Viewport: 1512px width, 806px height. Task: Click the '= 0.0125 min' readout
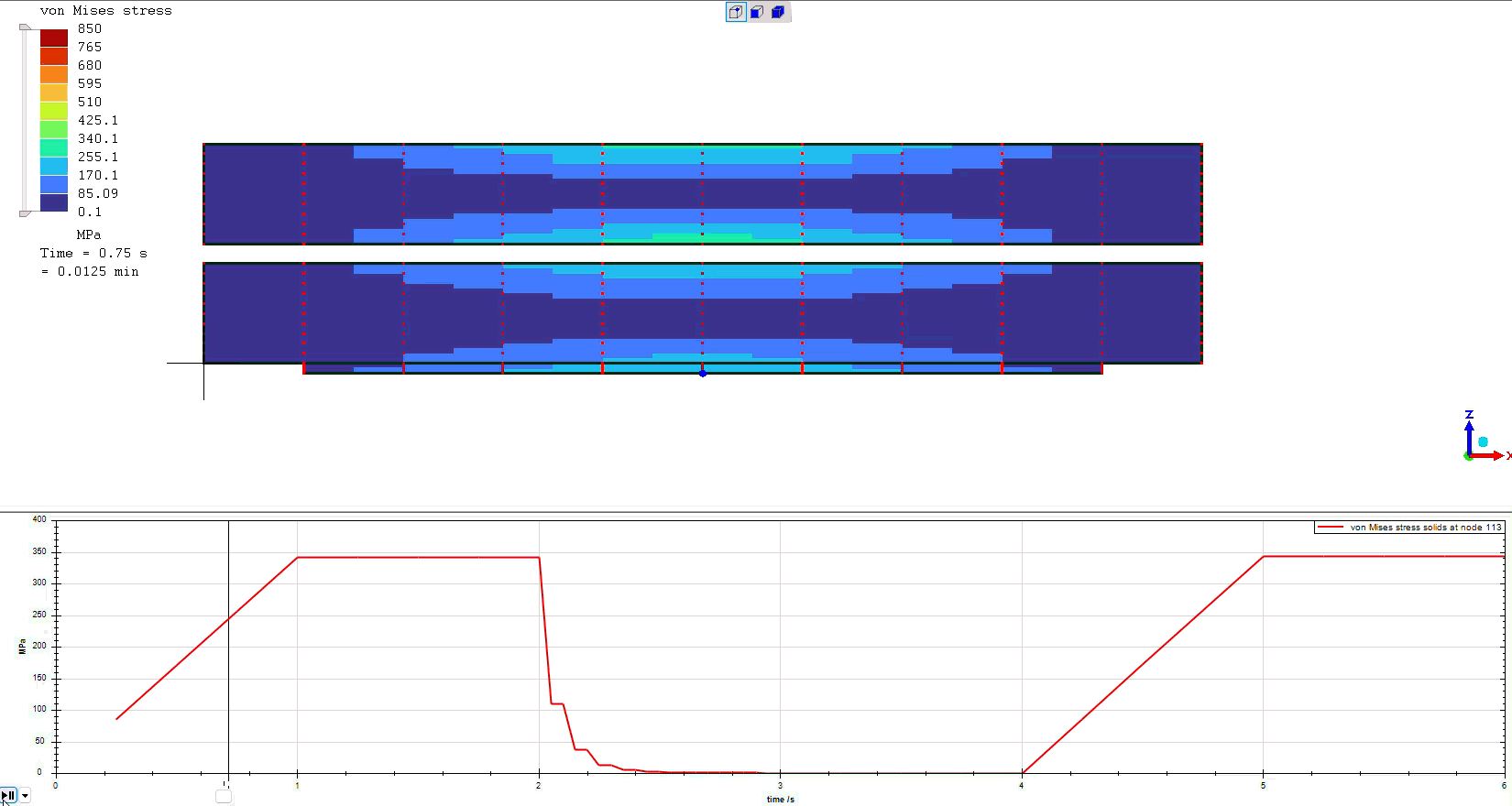pyautogui.click(x=90, y=271)
